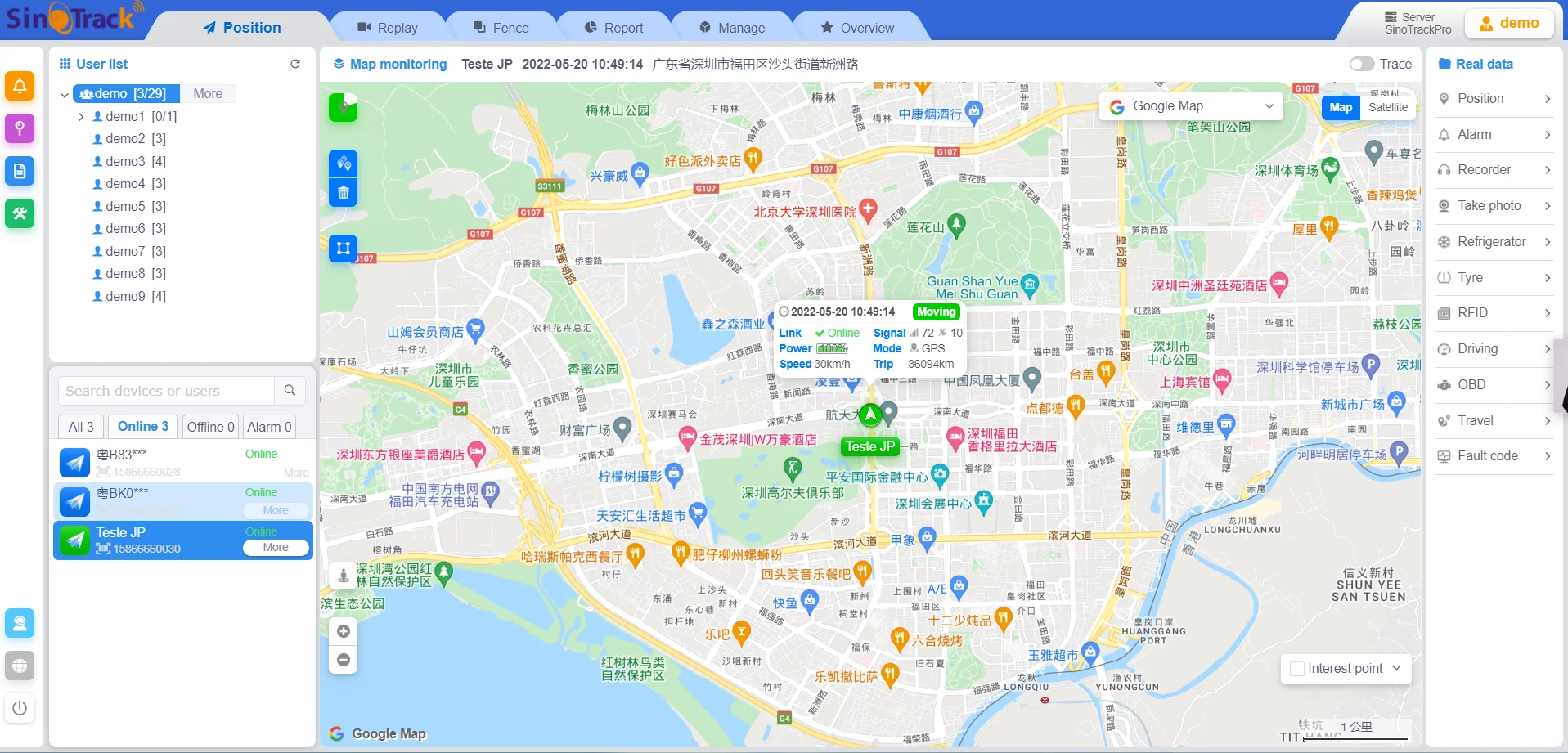Screen dimensions: 1568x753
Task: Switch map view to Satellite
Action: [x=1388, y=107]
